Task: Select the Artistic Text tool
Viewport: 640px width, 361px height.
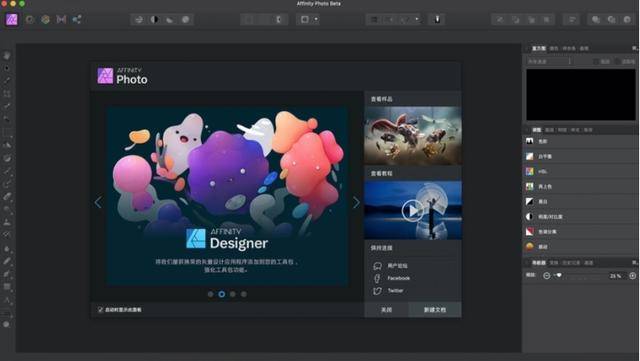Action: coord(7,300)
